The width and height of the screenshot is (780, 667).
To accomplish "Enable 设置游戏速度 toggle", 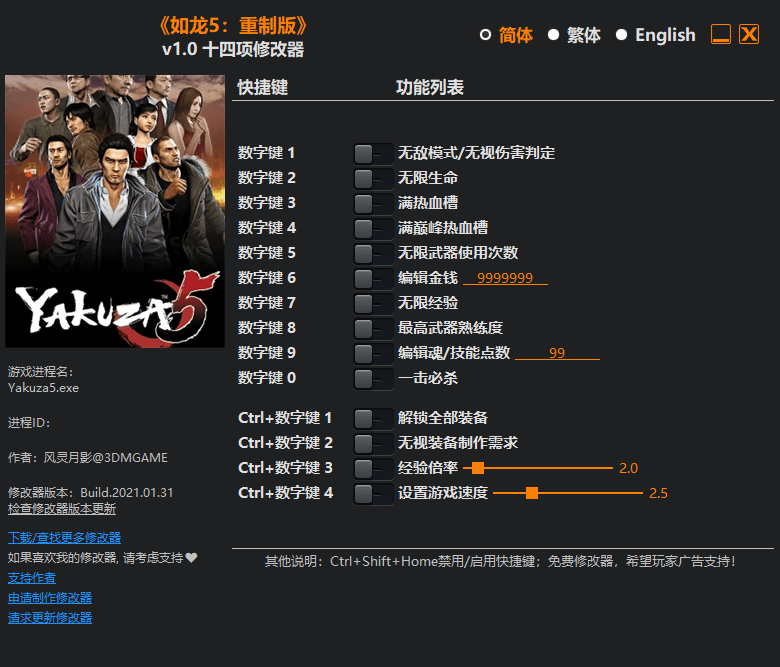I will tap(373, 494).
